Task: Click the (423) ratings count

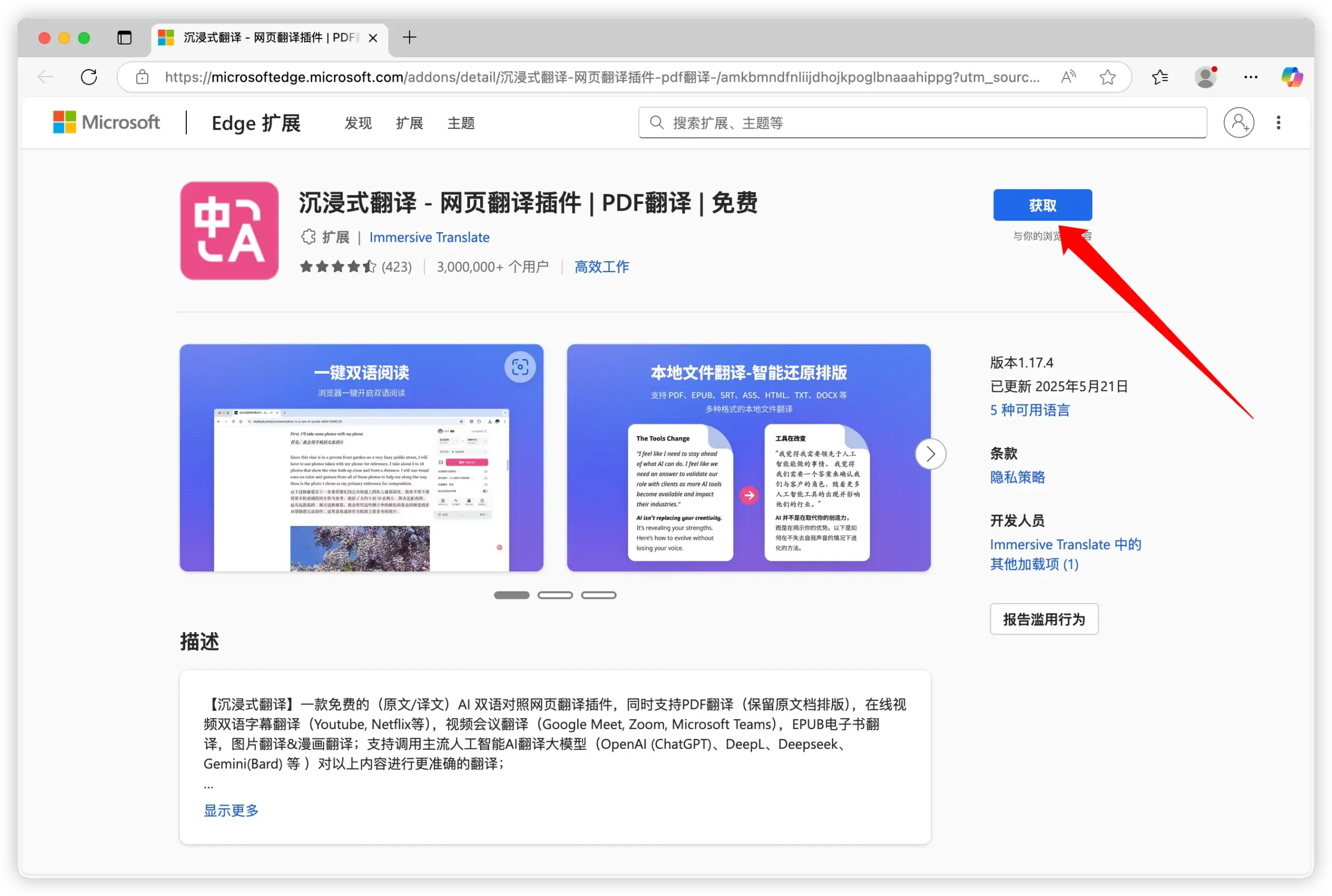Action: click(396, 267)
